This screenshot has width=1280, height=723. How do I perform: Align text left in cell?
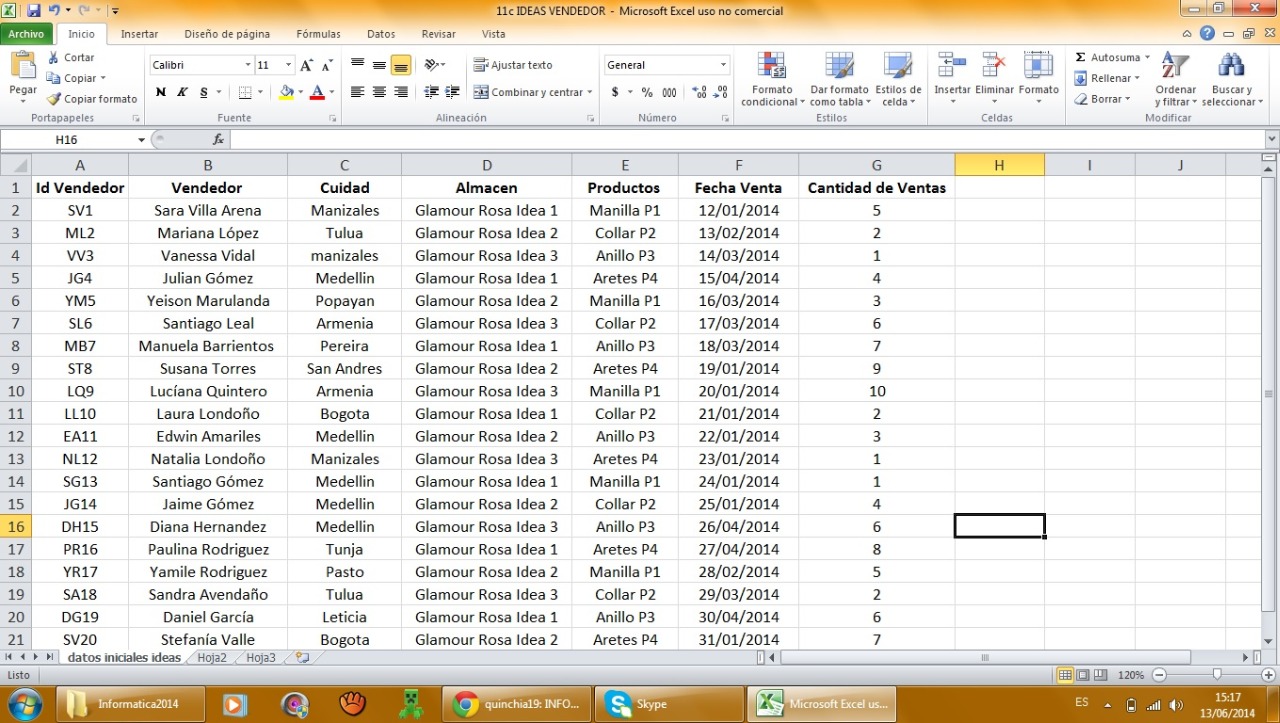click(357, 92)
